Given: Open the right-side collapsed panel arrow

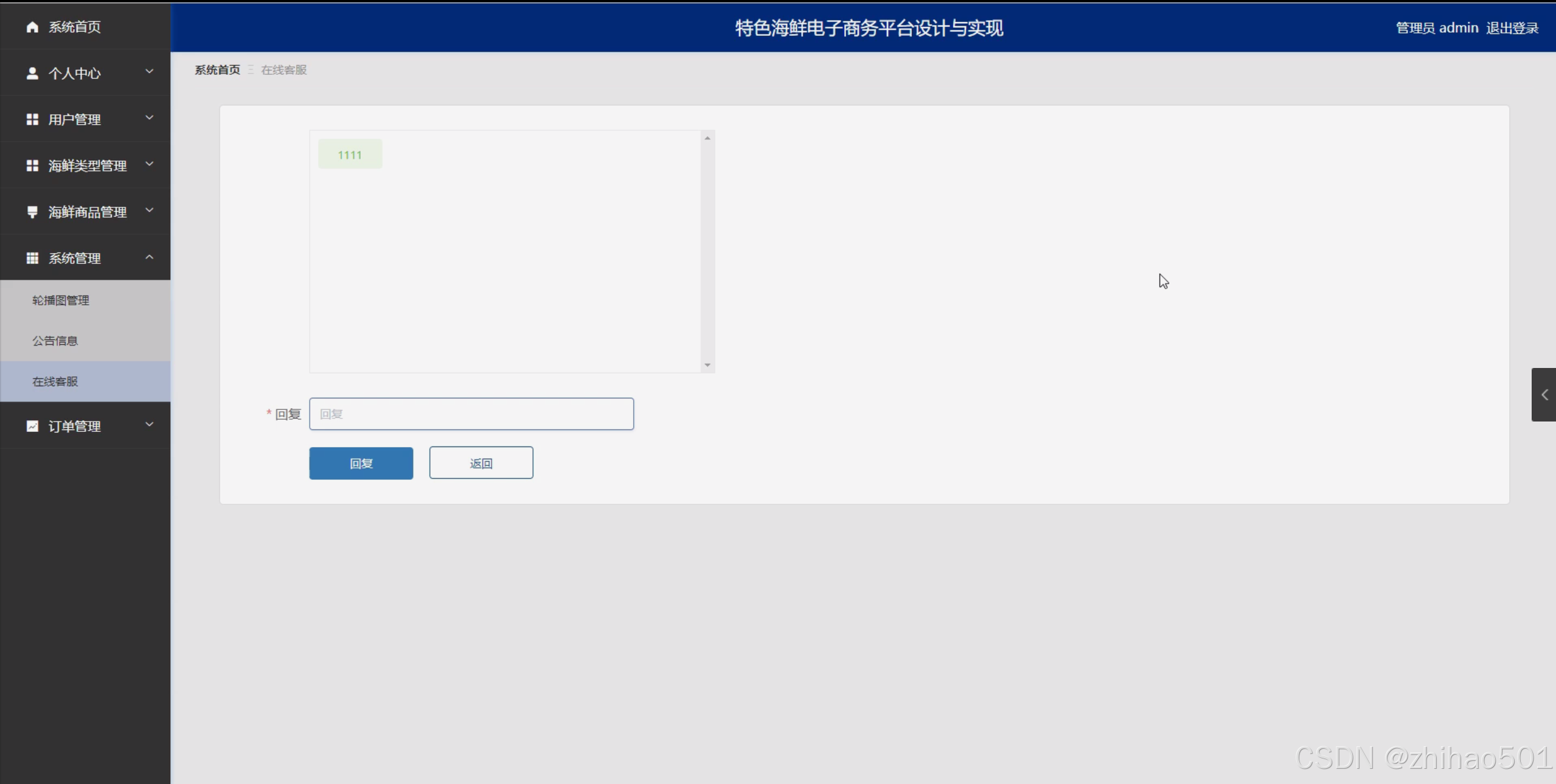Looking at the screenshot, I should click(x=1544, y=395).
